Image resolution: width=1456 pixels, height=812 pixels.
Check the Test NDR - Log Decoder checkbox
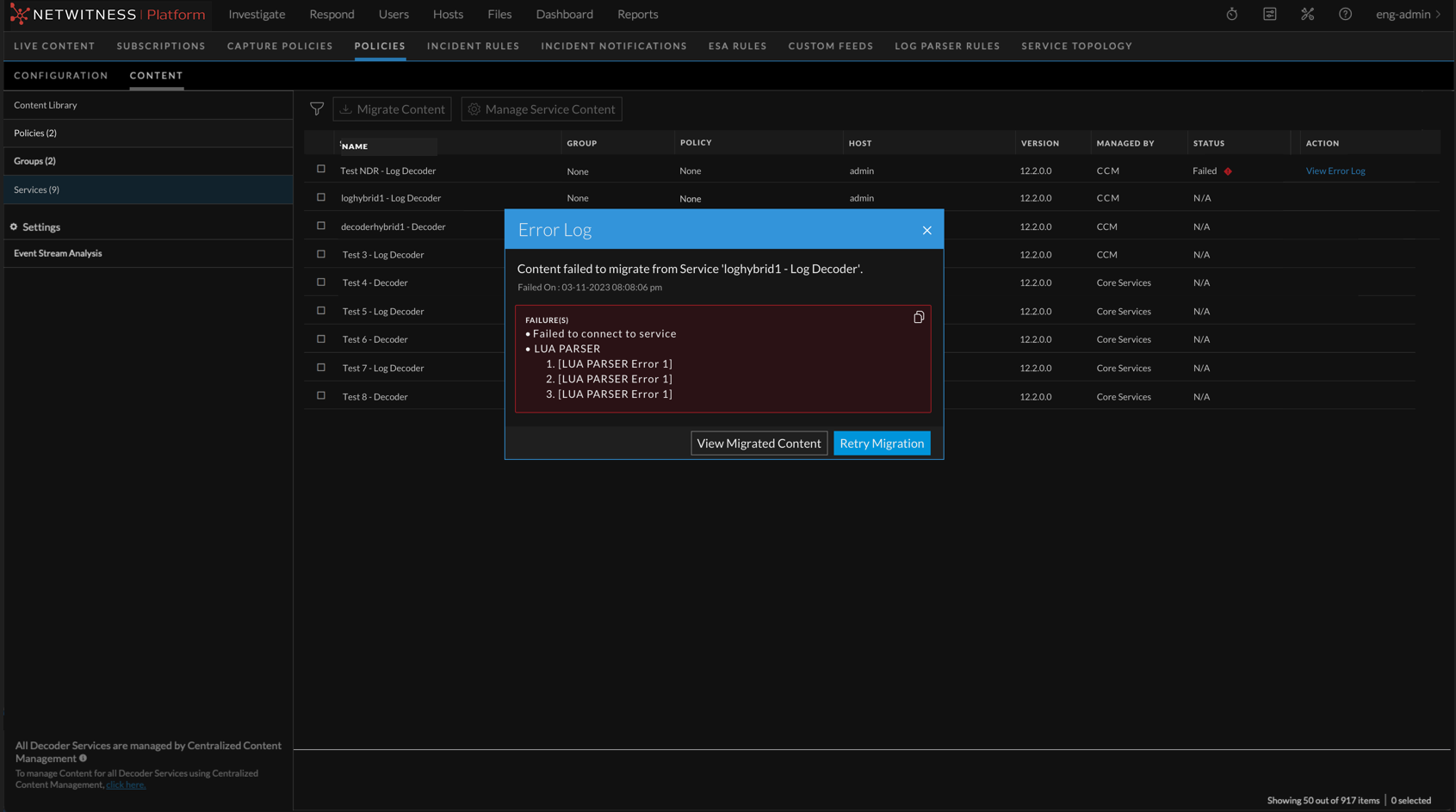click(x=321, y=170)
